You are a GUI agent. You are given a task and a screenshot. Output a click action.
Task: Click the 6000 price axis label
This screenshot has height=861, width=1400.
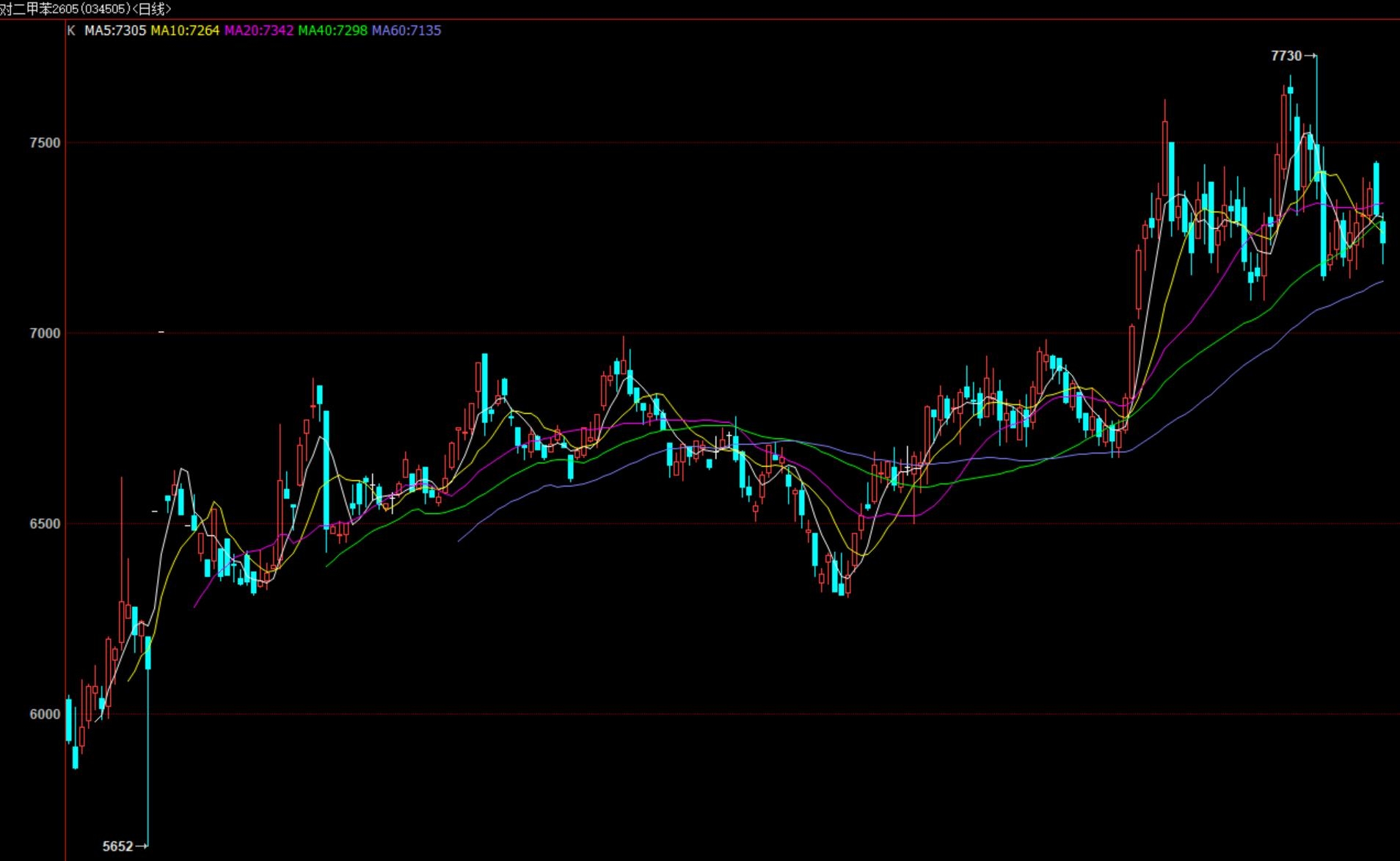(45, 714)
